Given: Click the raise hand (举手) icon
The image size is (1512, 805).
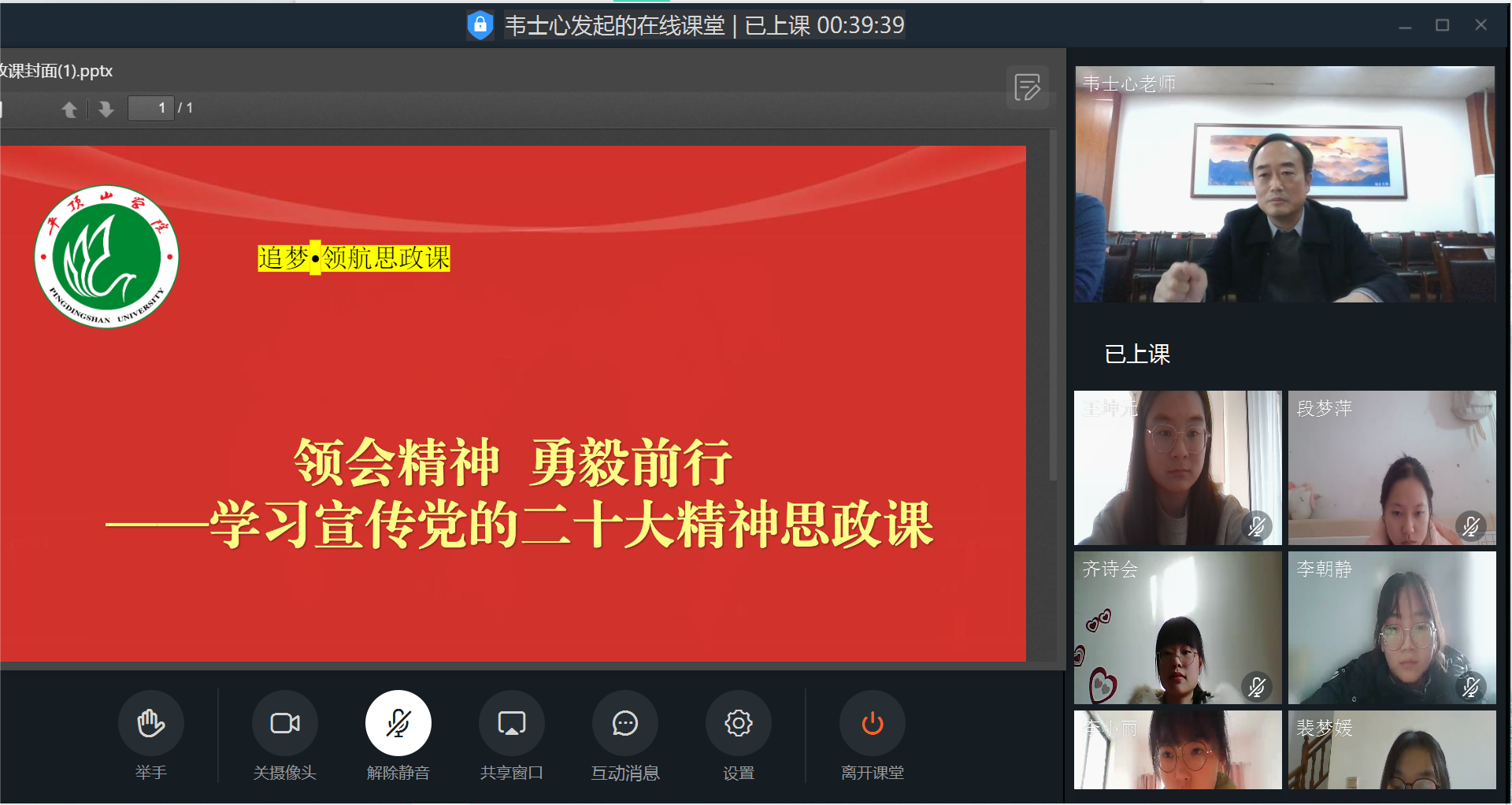Looking at the screenshot, I should pos(150,723).
